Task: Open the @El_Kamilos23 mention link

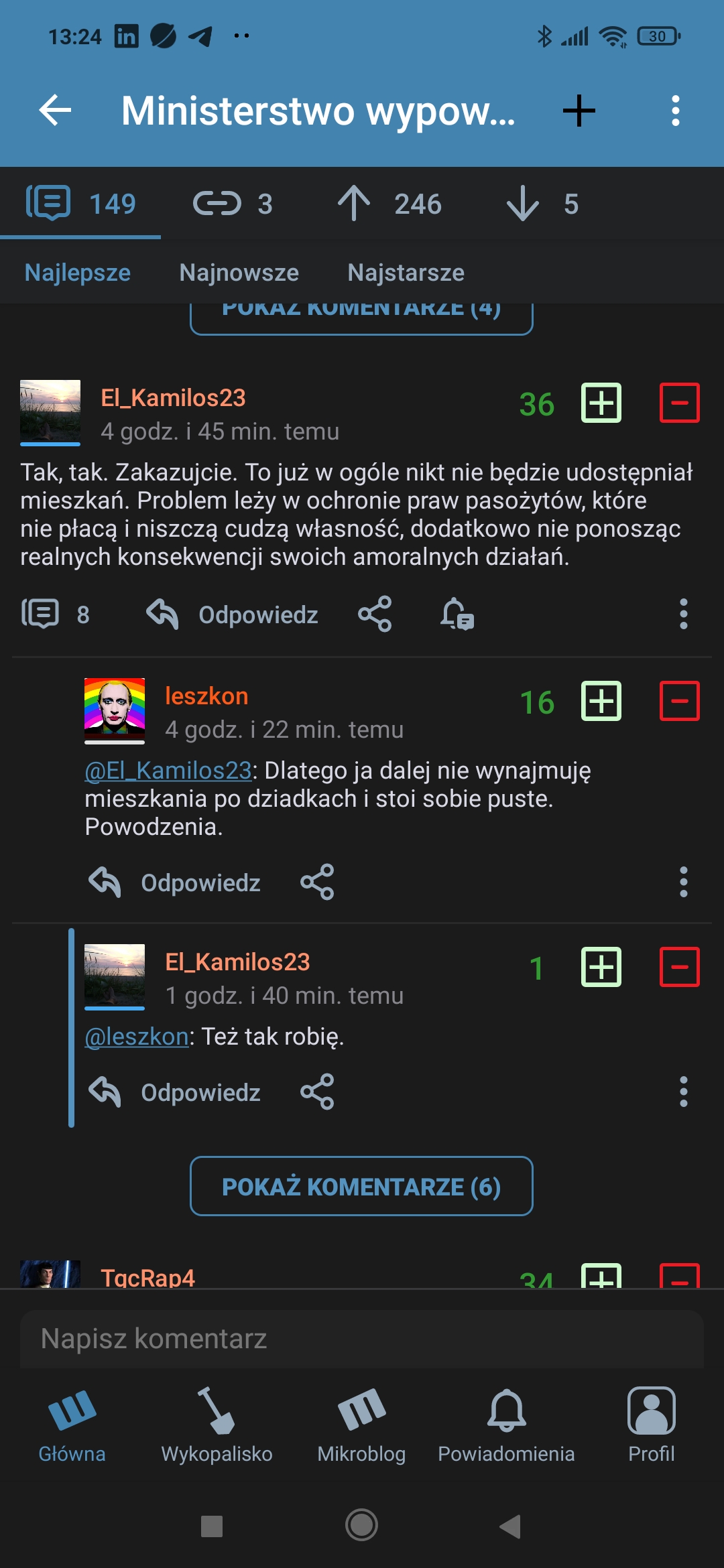Action: [168, 771]
